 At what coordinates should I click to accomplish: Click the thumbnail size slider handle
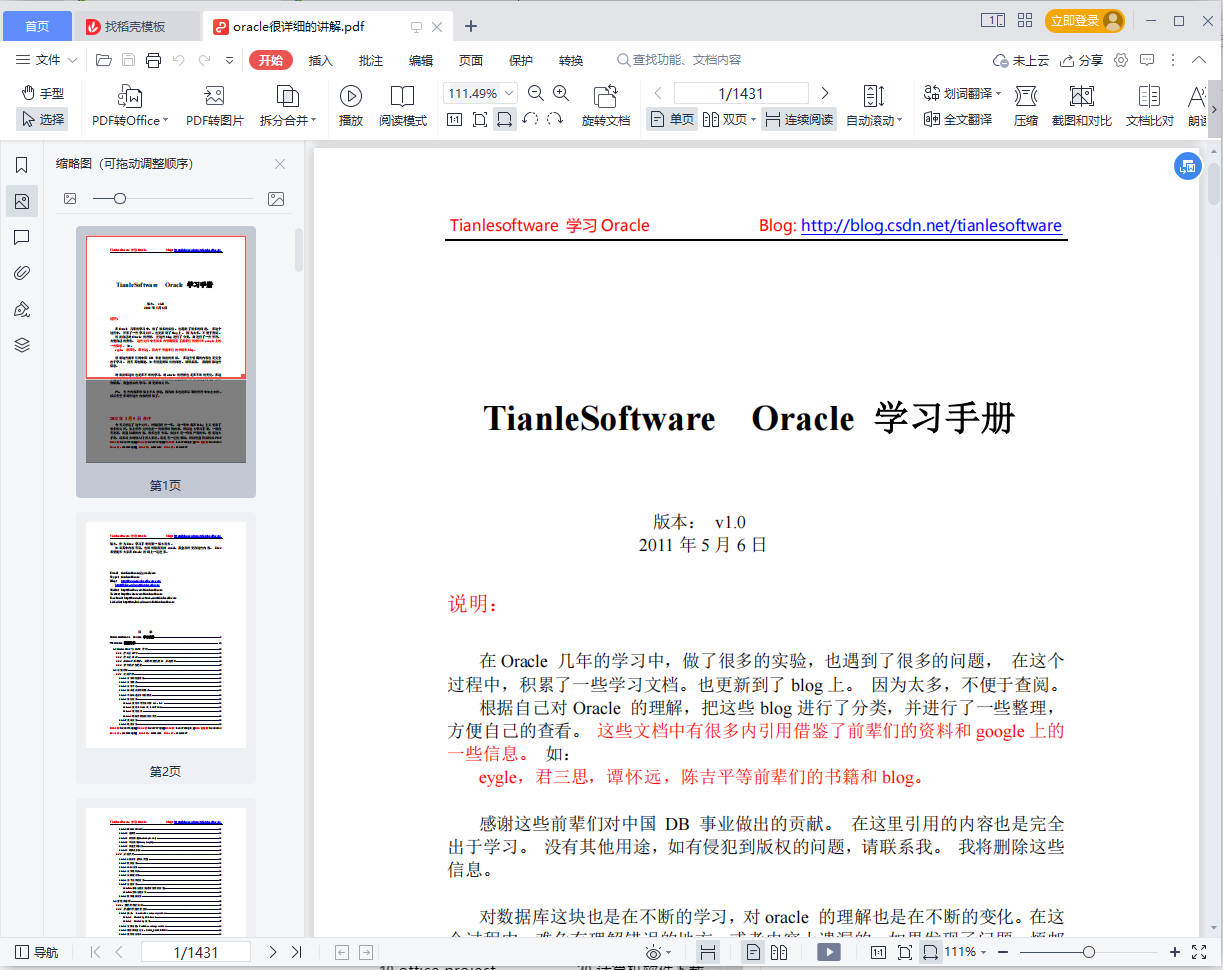tap(120, 199)
